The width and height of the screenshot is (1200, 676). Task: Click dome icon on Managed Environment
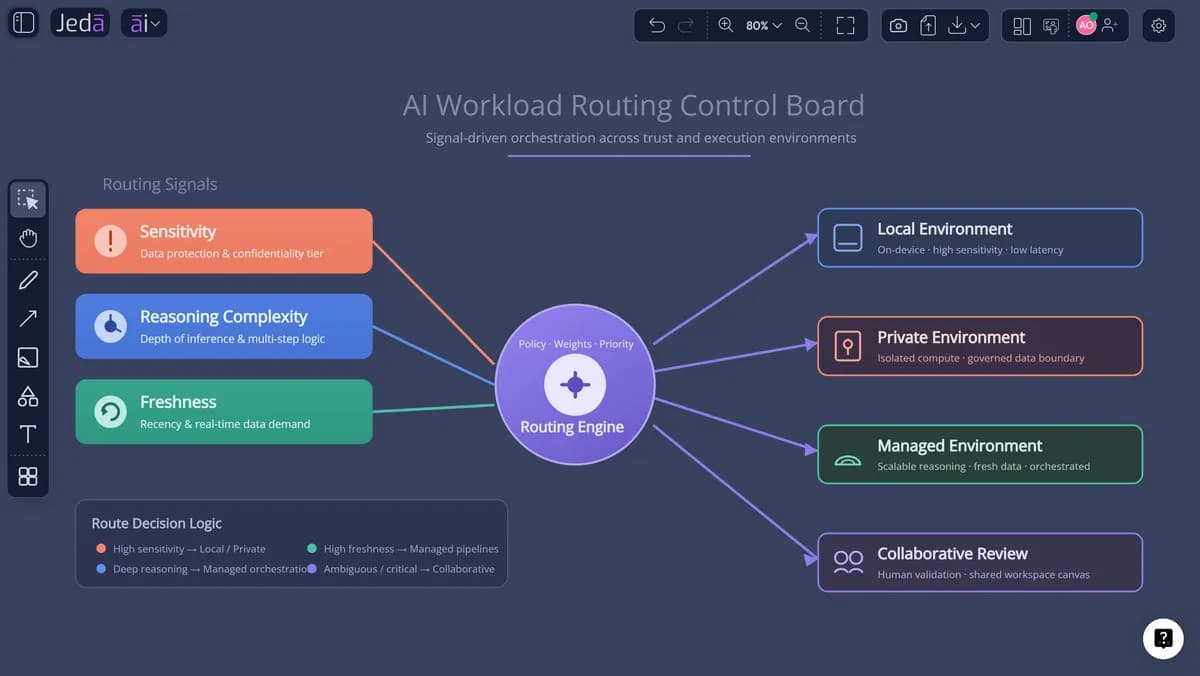848,461
